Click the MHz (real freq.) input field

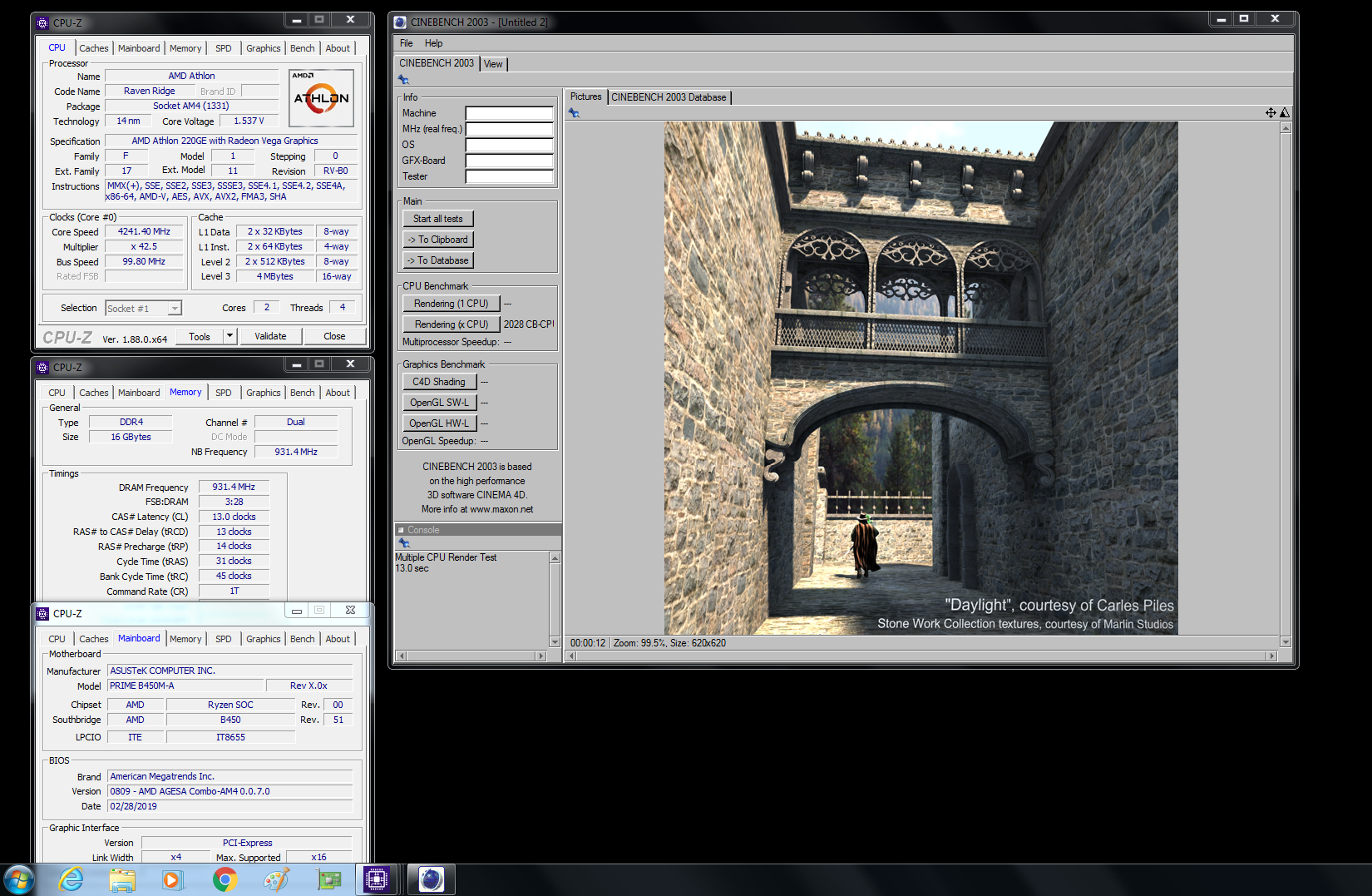point(509,129)
